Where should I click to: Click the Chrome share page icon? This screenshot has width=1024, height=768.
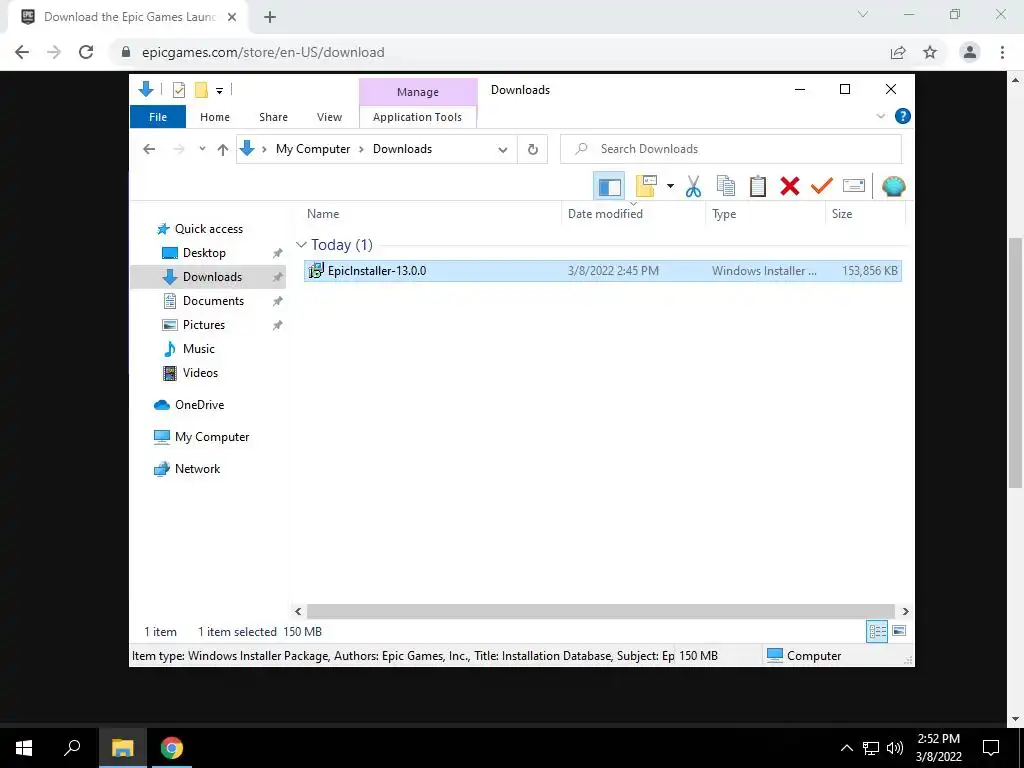click(898, 52)
